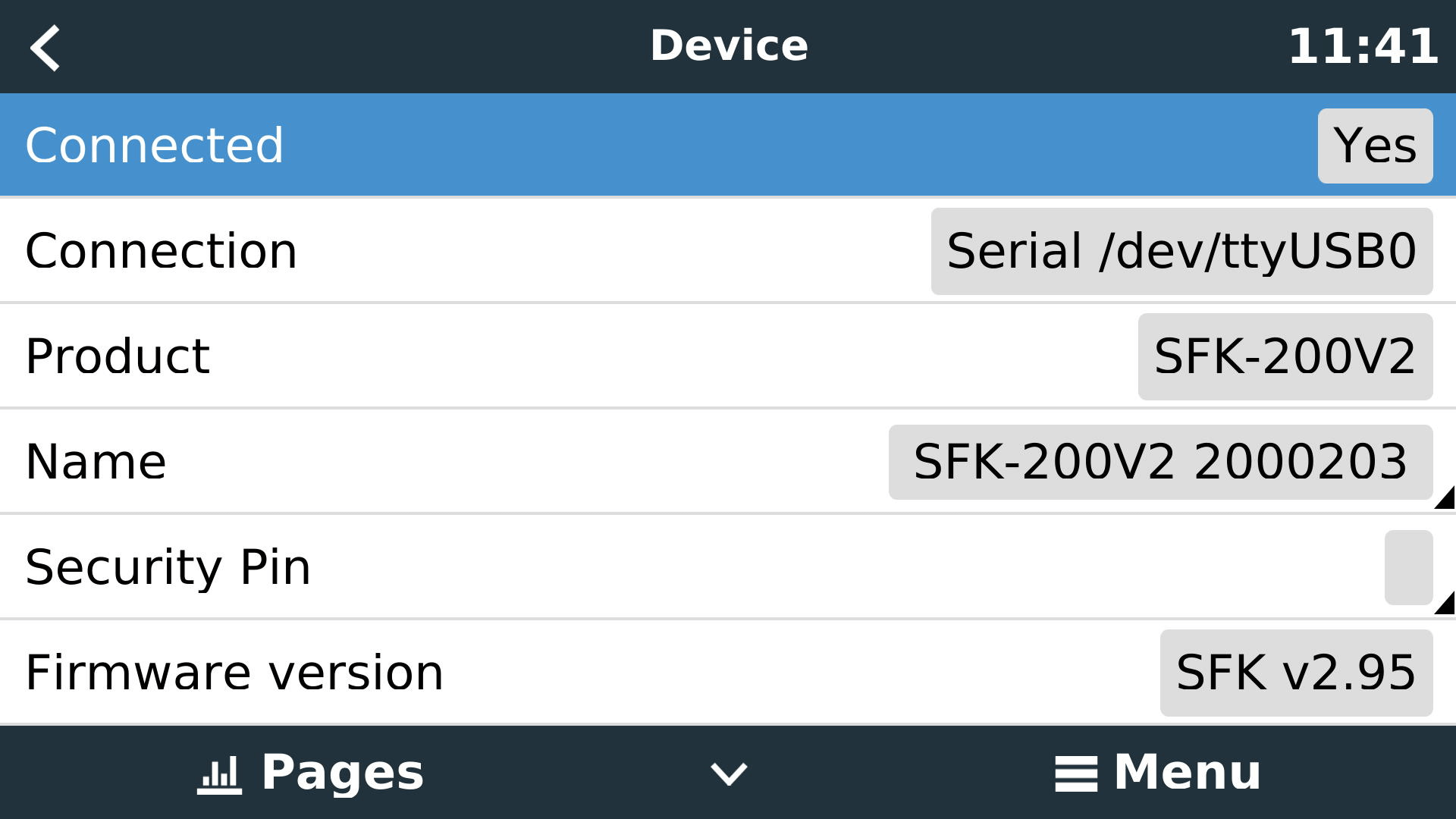The image size is (1456, 819).
Task: Click the Security Pin value field
Action: point(1407,566)
